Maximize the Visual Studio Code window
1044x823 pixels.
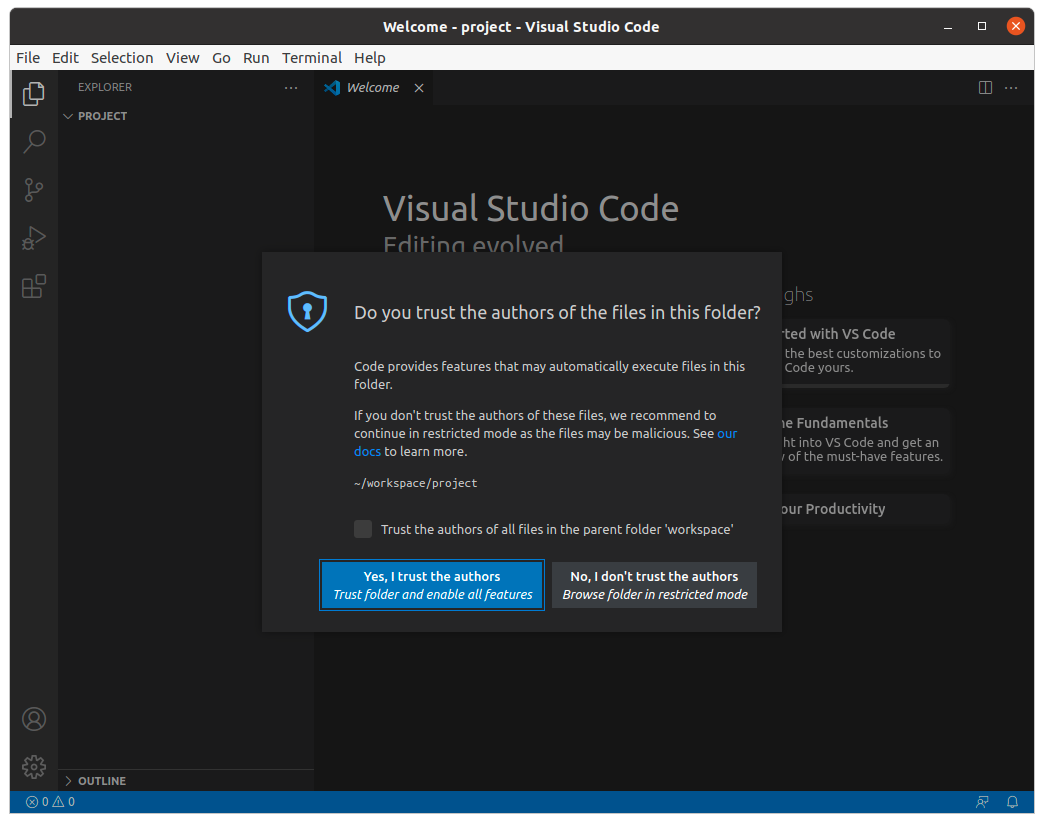pyautogui.click(x=981, y=26)
